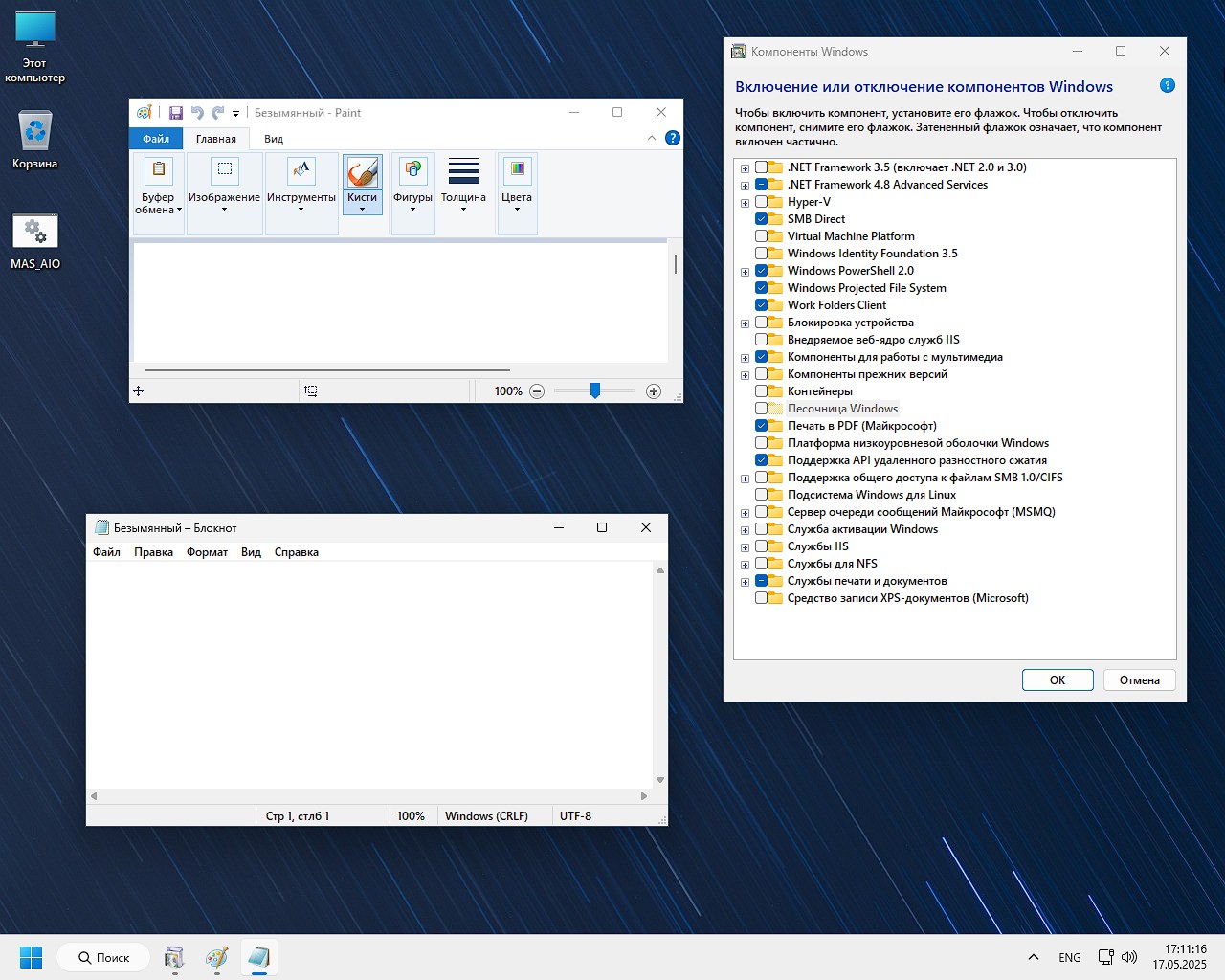Open the Формат menu in Notepad
Screen dimensions: 1225x980
[207, 552]
